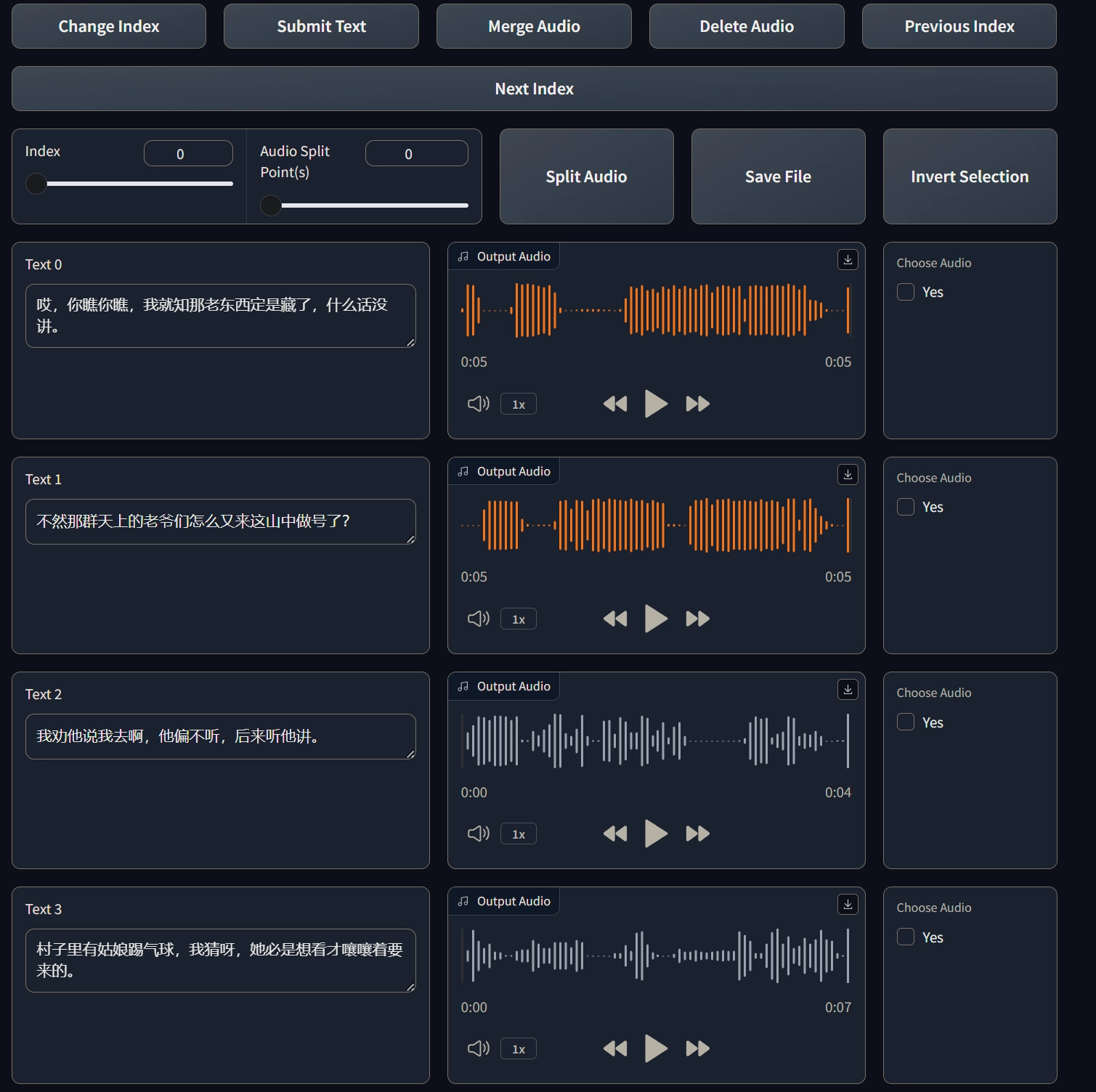Screen dimensions: 1096x1092
Task: Click the Invert Selection button
Action: pyautogui.click(x=970, y=176)
